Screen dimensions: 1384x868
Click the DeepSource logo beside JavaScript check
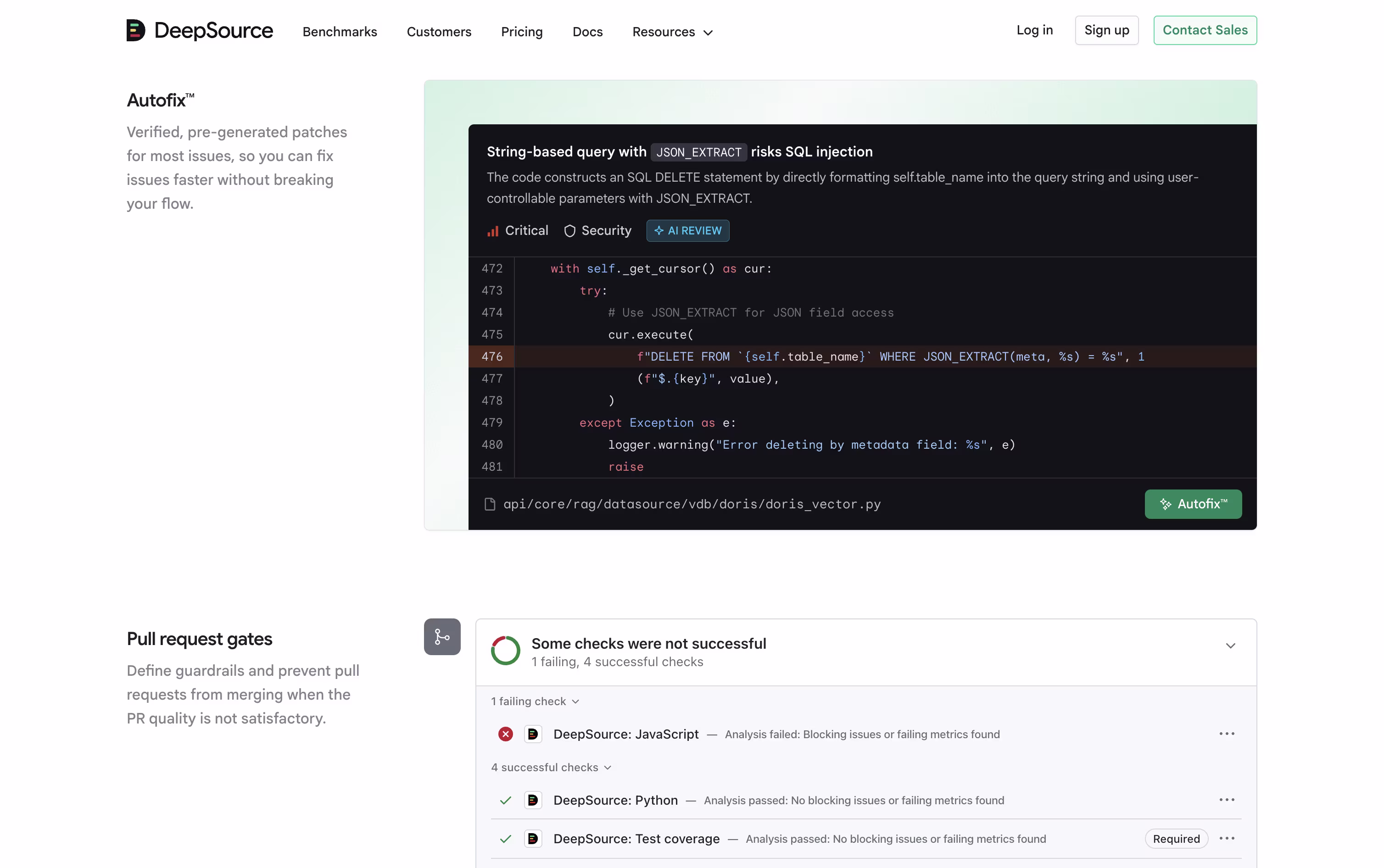pyautogui.click(x=532, y=734)
